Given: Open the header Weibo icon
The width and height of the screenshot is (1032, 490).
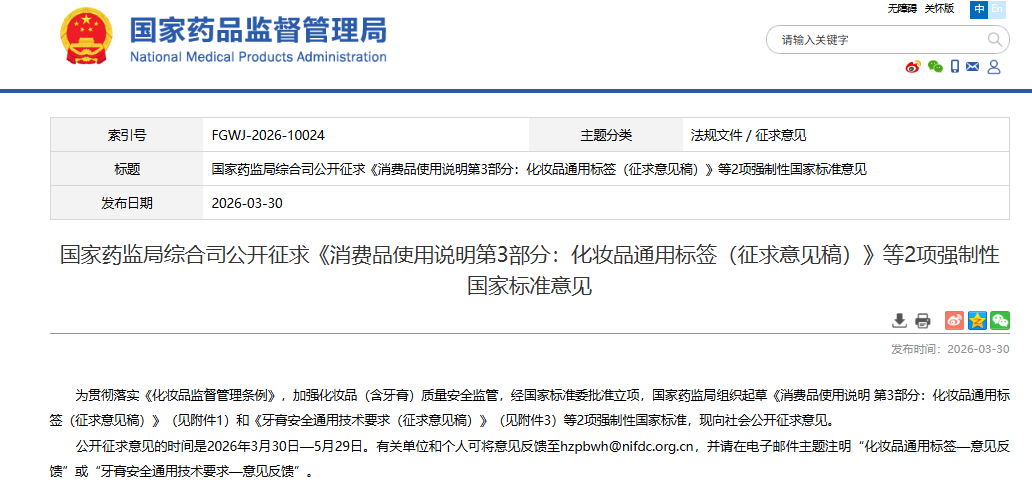Looking at the screenshot, I should 912,67.
